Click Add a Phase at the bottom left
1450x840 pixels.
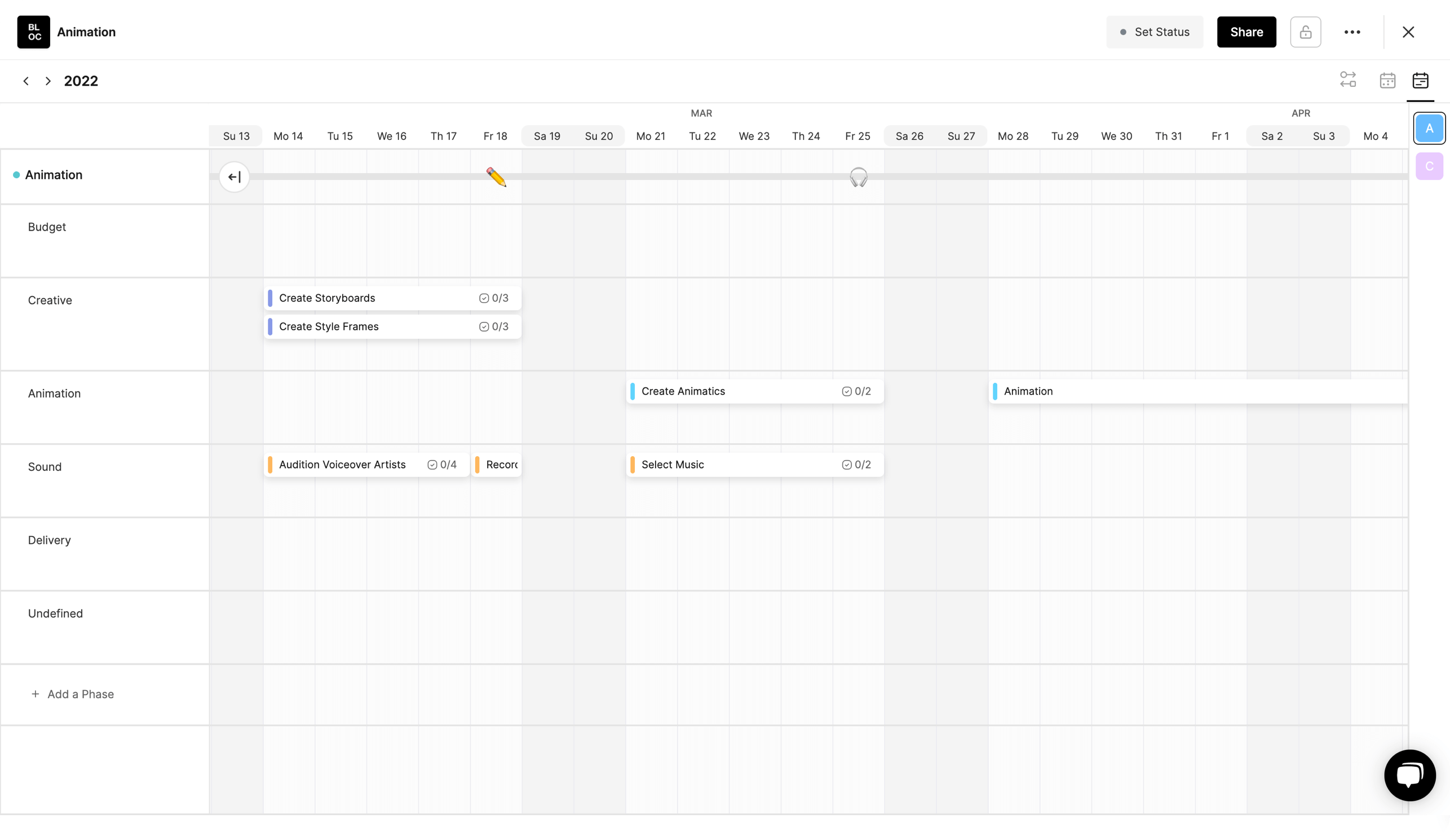pos(73,694)
